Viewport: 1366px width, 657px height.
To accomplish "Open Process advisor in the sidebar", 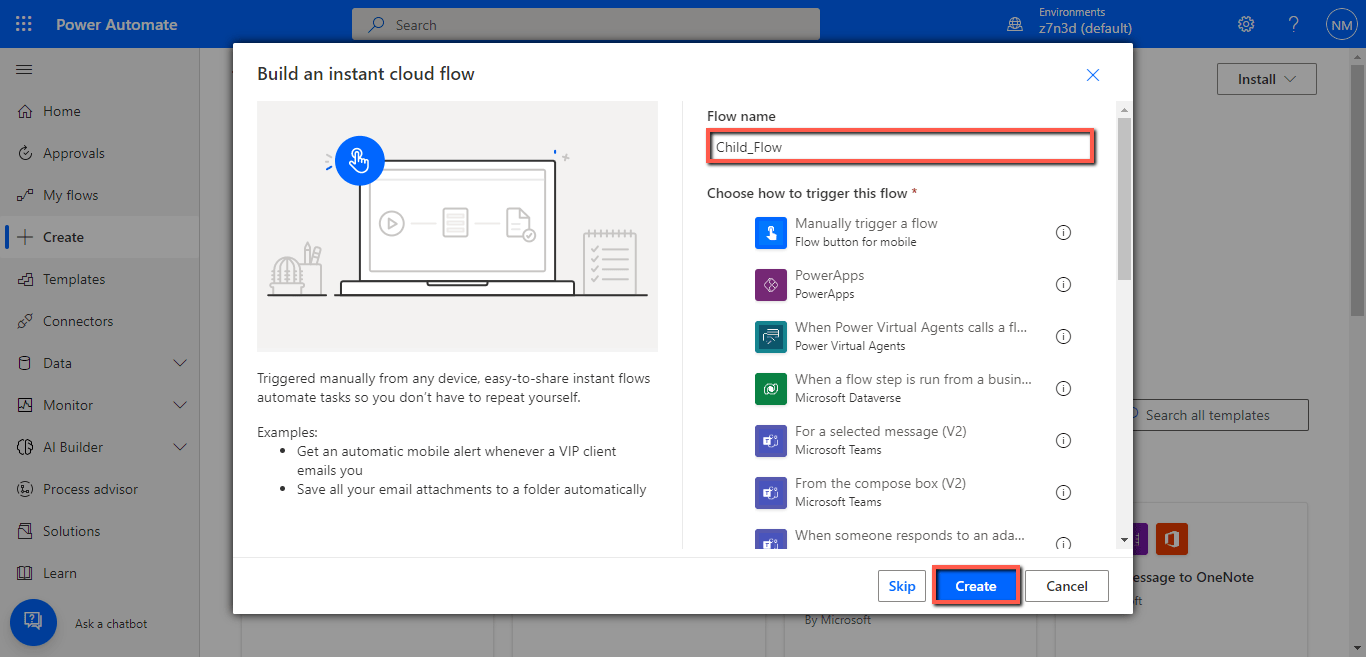I will [x=100, y=489].
